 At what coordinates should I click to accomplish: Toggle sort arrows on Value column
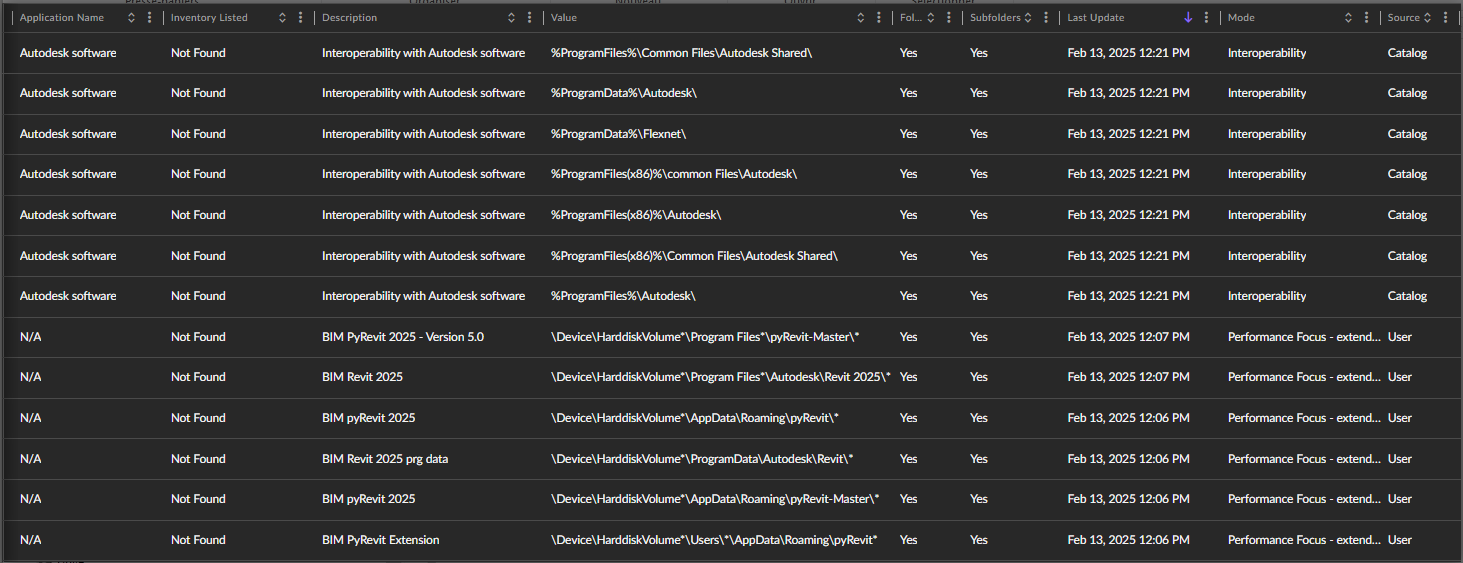coord(861,18)
